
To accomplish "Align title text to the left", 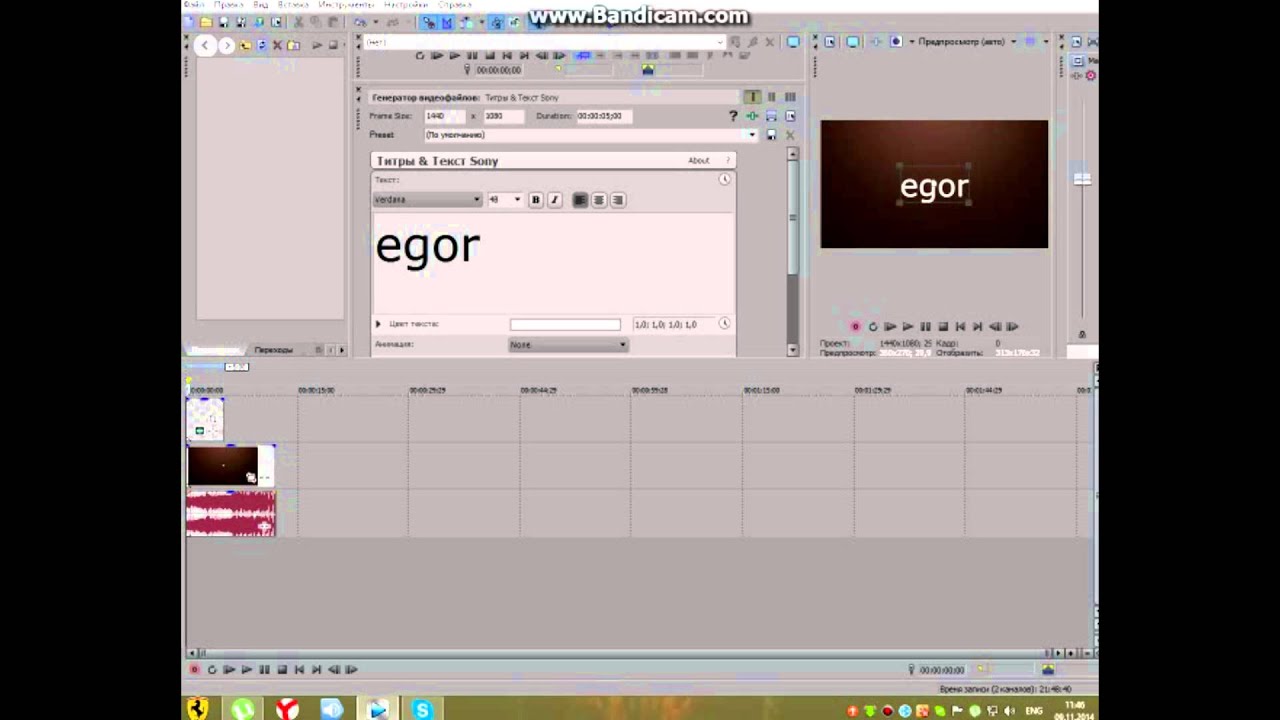I will [x=580, y=200].
